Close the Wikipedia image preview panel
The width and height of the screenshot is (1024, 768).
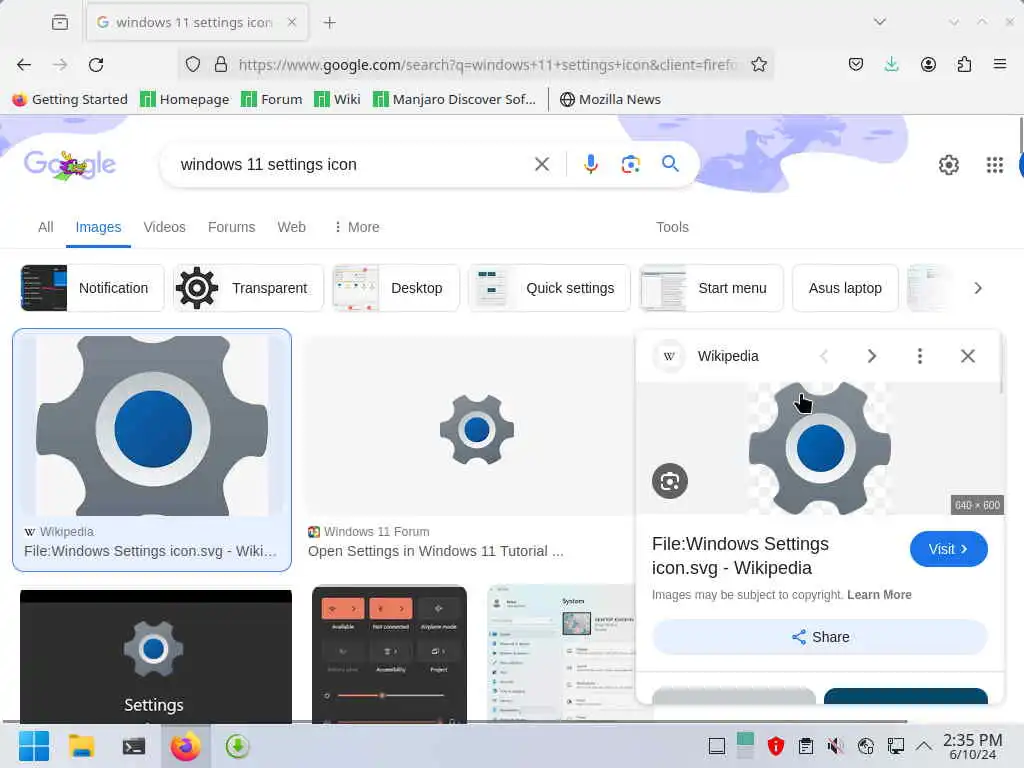coord(968,356)
